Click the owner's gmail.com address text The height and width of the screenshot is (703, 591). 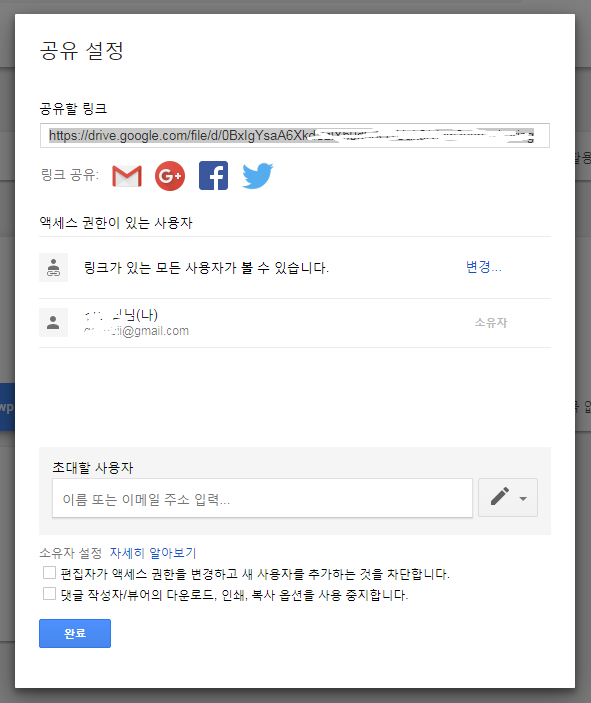(136, 331)
